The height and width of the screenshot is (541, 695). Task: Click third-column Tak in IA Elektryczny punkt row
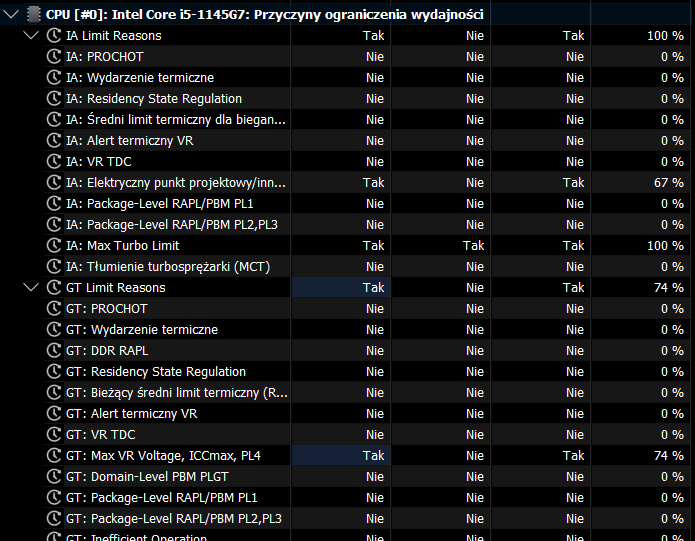click(x=574, y=183)
